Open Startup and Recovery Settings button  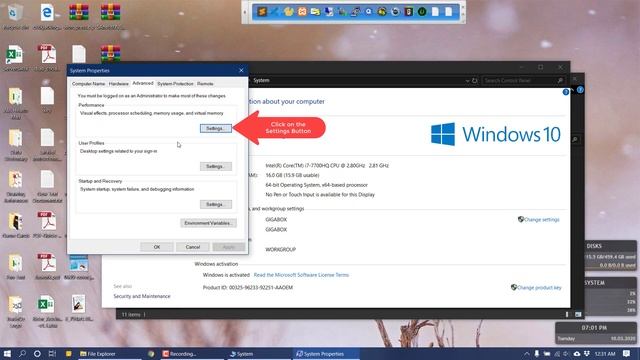[216, 204]
